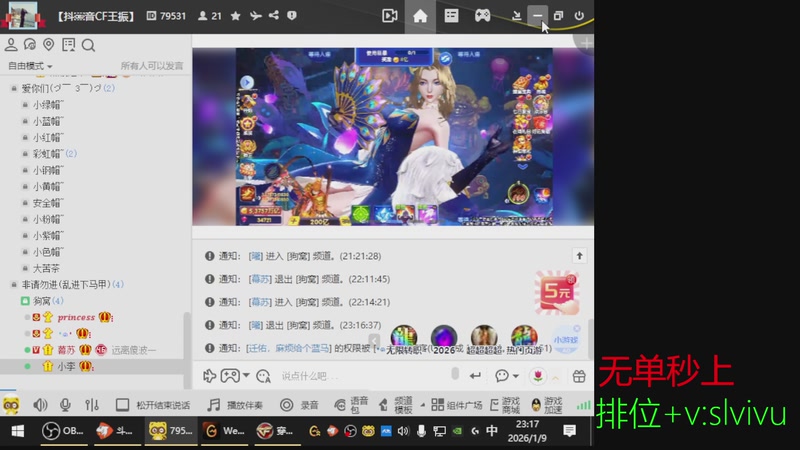Click the enter-to-send arrow icon
Image resolution: width=800 pixels, height=450 pixels.
(475, 376)
